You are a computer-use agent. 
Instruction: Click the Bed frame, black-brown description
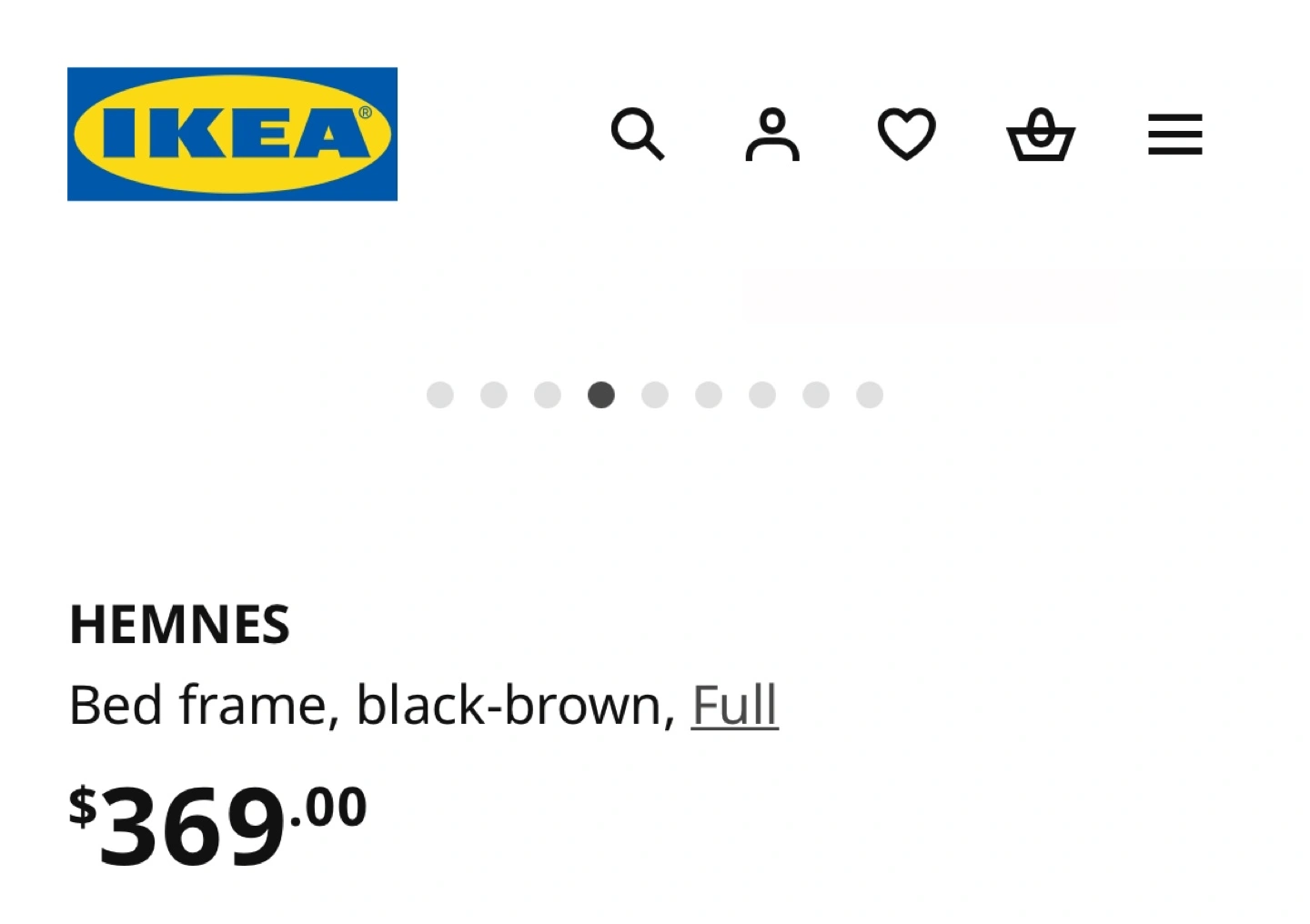371,706
